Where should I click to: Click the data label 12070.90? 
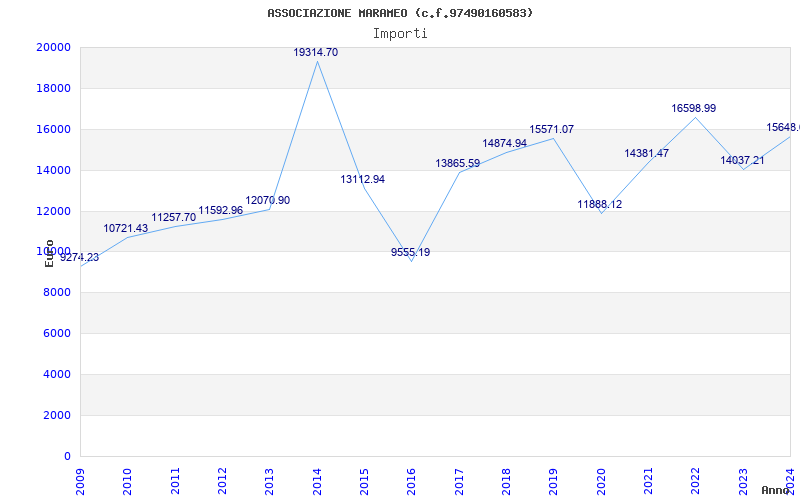(267, 201)
